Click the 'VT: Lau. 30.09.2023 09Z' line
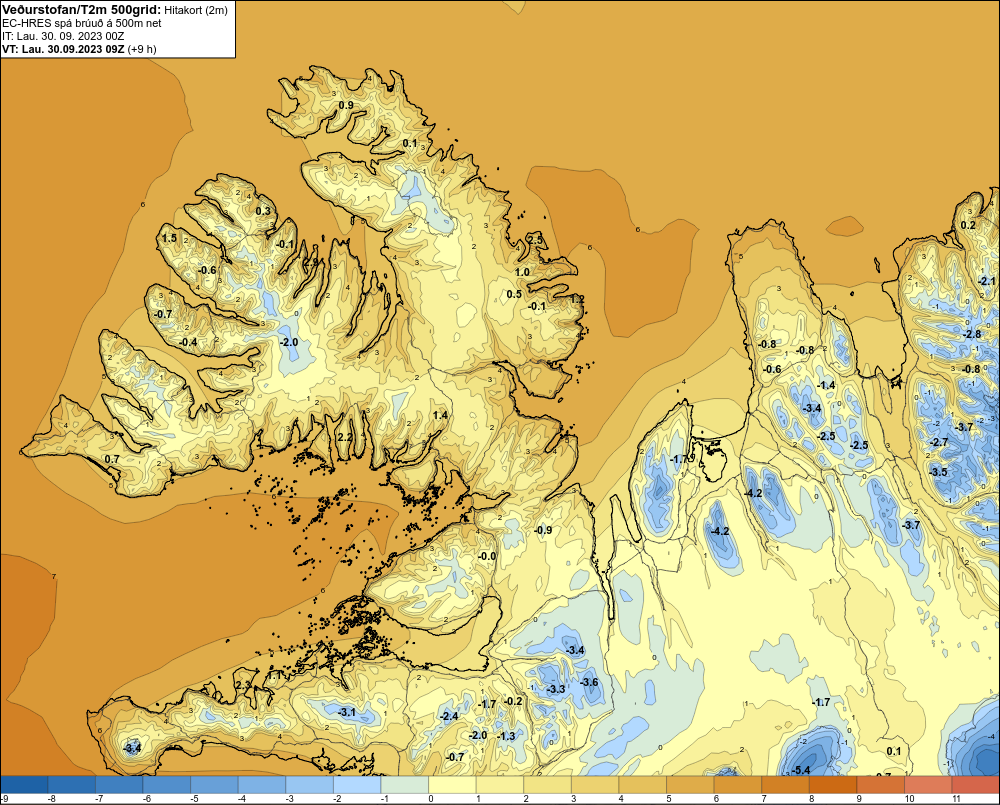Viewport: 1000px width, 805px height. pyautogui.click(x=63, y=48)
